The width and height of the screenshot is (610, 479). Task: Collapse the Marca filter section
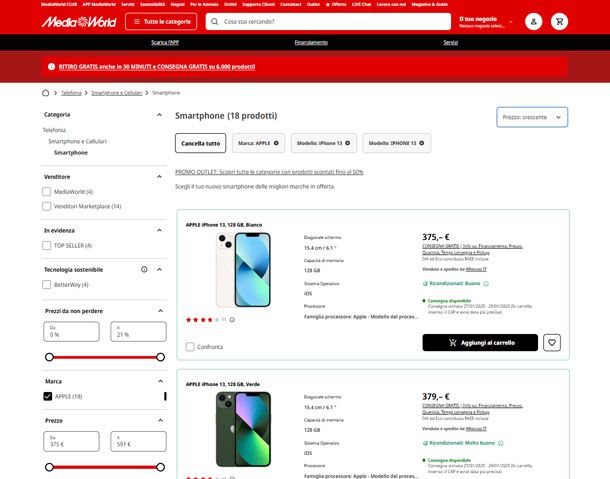point(160,381)
